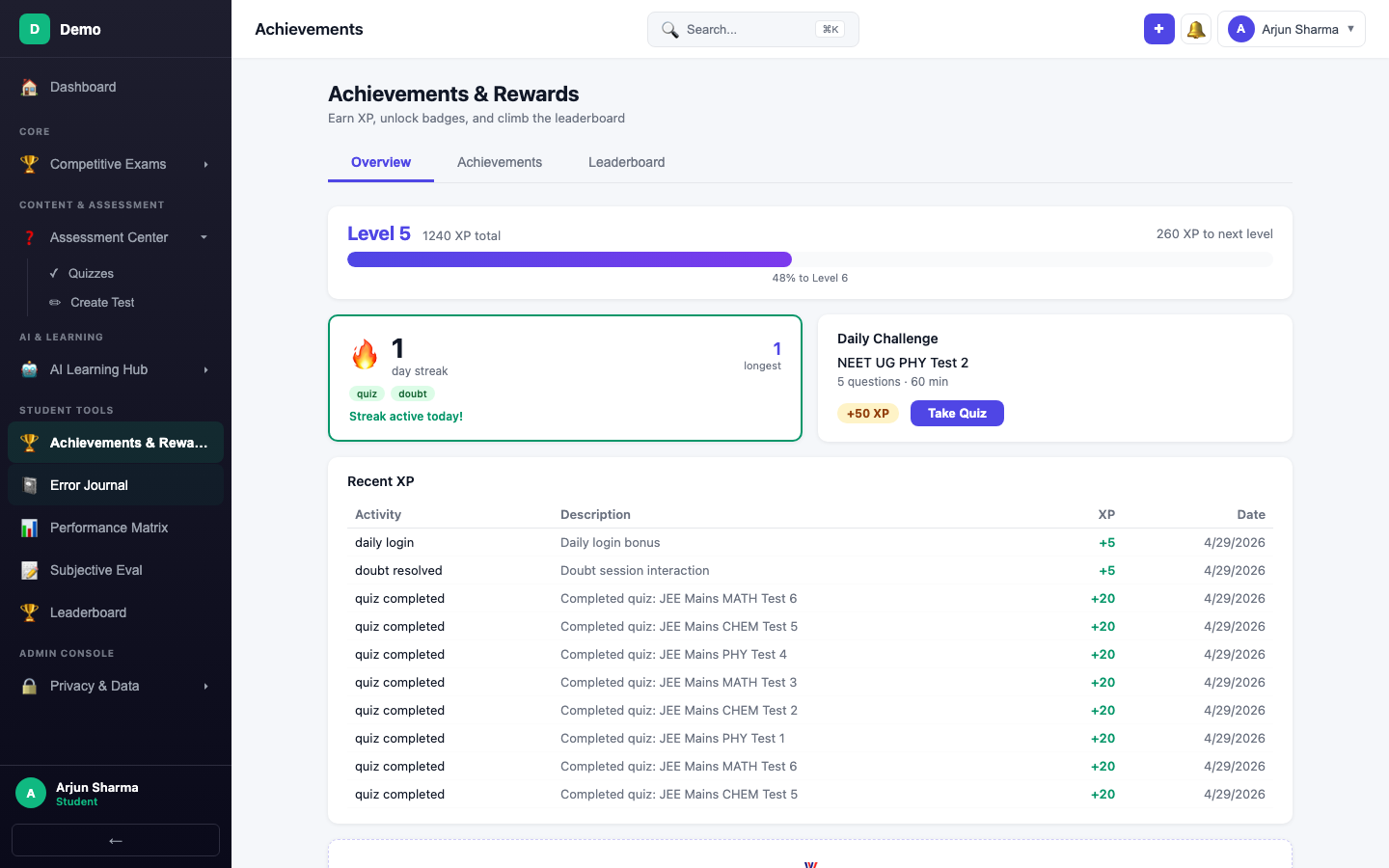Screen dimensions: 1389x868
Task: Click the ⌘K shortcut badge
Action: [x=831, y=30]
